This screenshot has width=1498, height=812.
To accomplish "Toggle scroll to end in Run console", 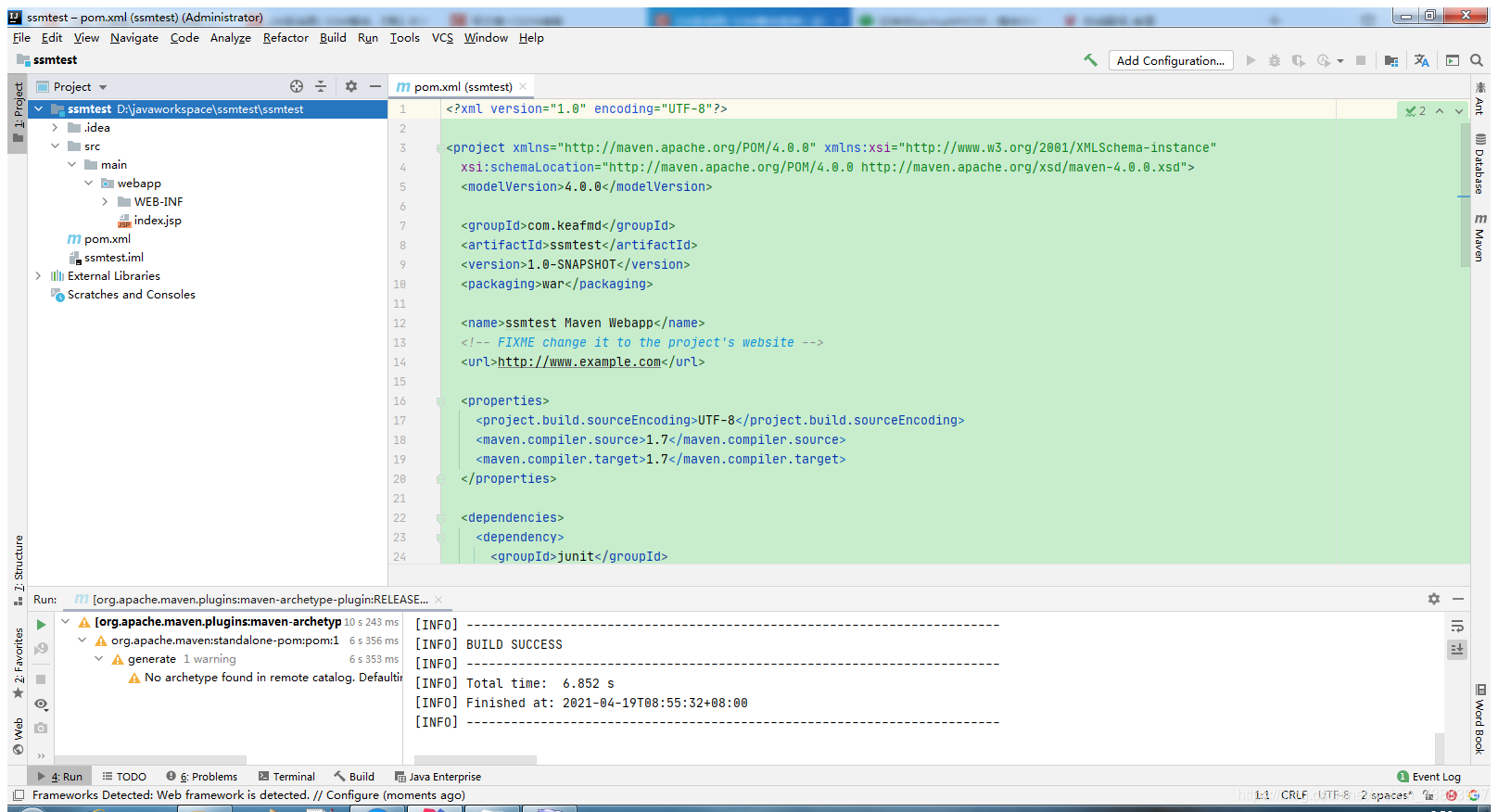I will (x=1457, y=650).
